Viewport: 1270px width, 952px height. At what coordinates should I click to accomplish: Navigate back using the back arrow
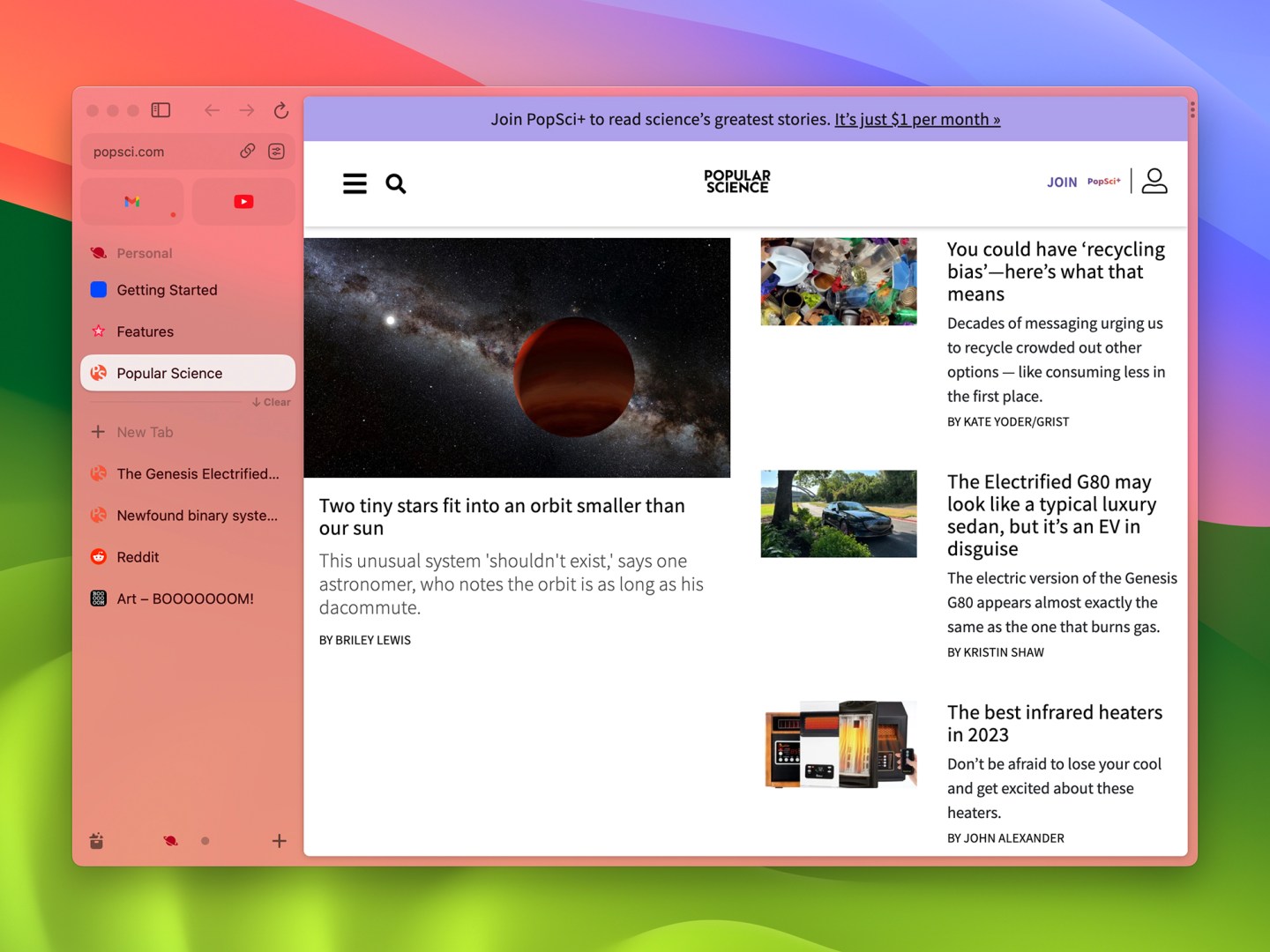tap(212, 110)
